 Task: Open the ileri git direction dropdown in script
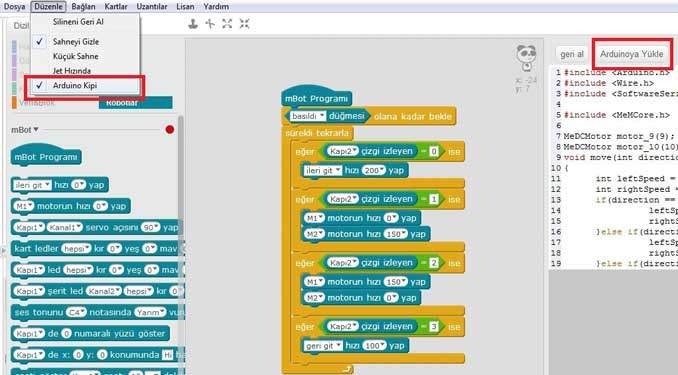tap(323, 170)
